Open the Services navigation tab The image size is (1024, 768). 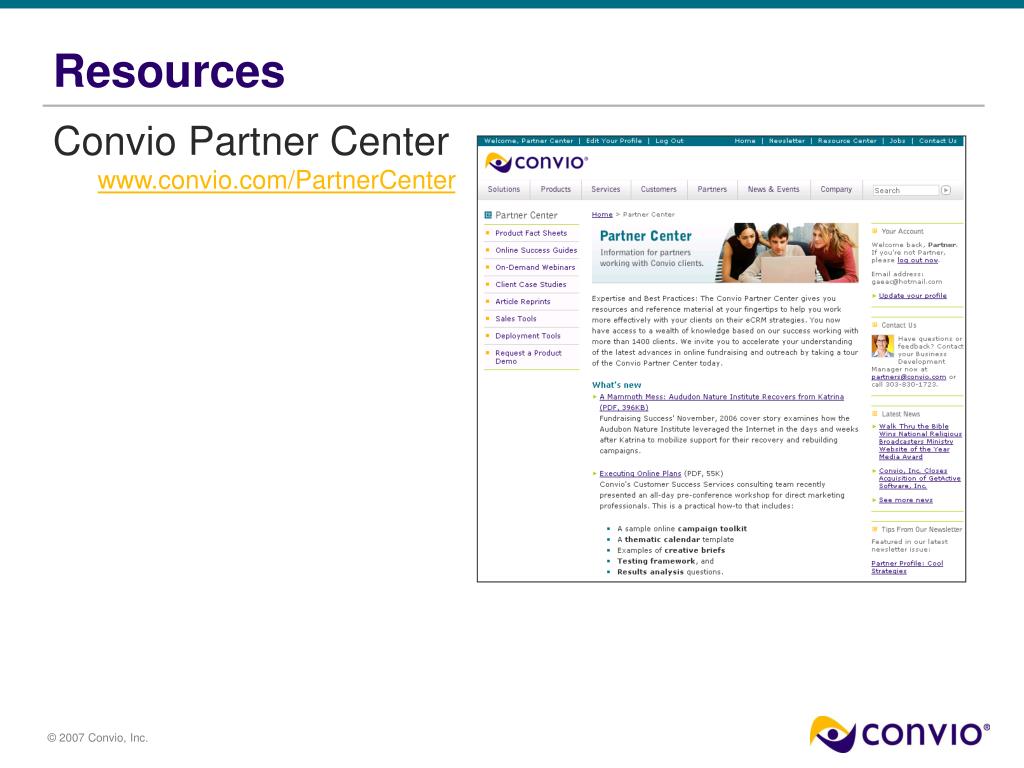[605, 189]
